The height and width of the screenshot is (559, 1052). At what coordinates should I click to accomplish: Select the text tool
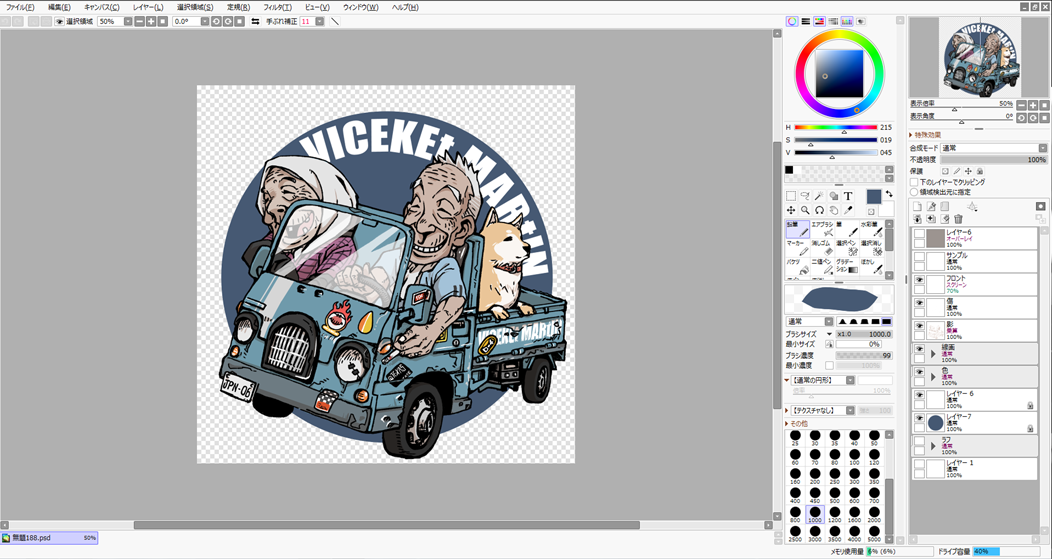point(848,197)
